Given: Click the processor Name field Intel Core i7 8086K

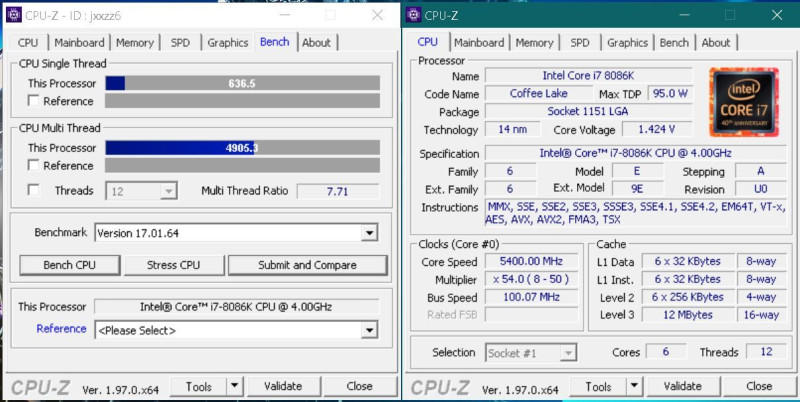Looking at the screenshot, I should 588,76.
